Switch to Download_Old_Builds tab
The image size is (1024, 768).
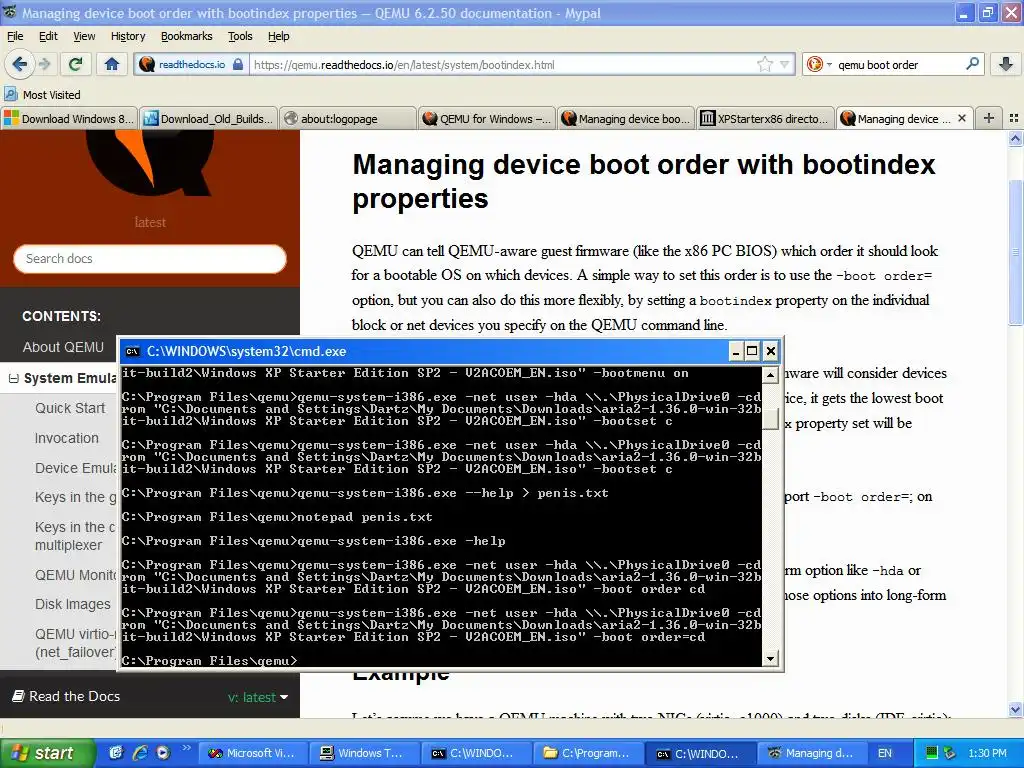pos(209,118)
